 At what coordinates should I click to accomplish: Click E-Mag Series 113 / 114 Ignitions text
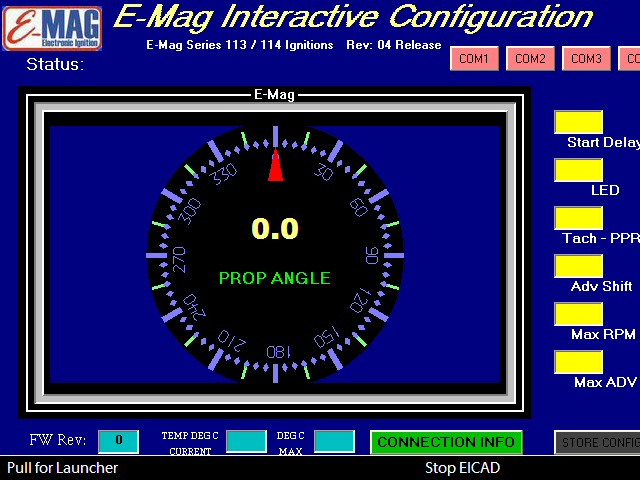tap(240, 45)
